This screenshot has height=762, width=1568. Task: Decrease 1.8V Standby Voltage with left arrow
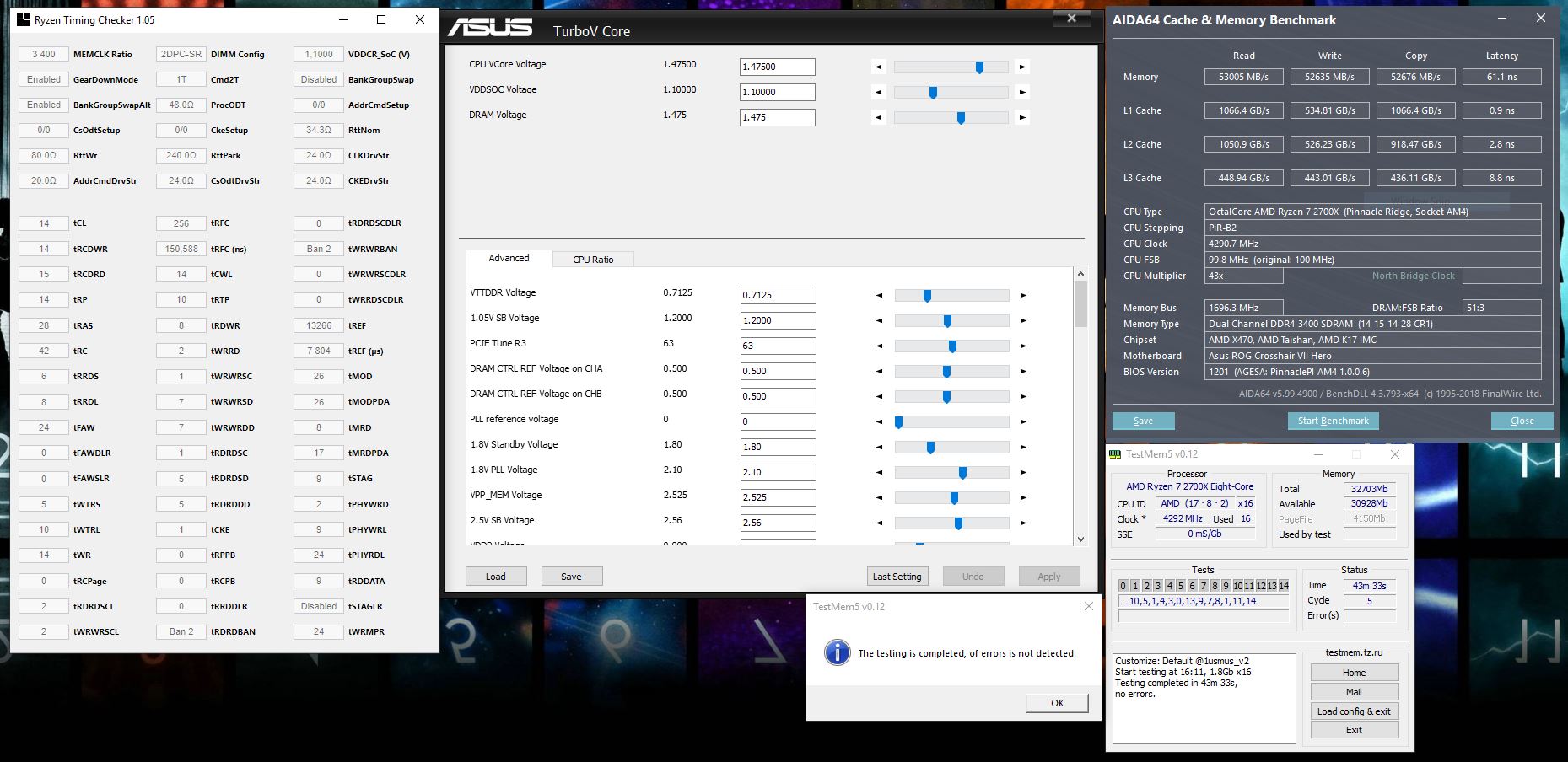click(880, 447)
